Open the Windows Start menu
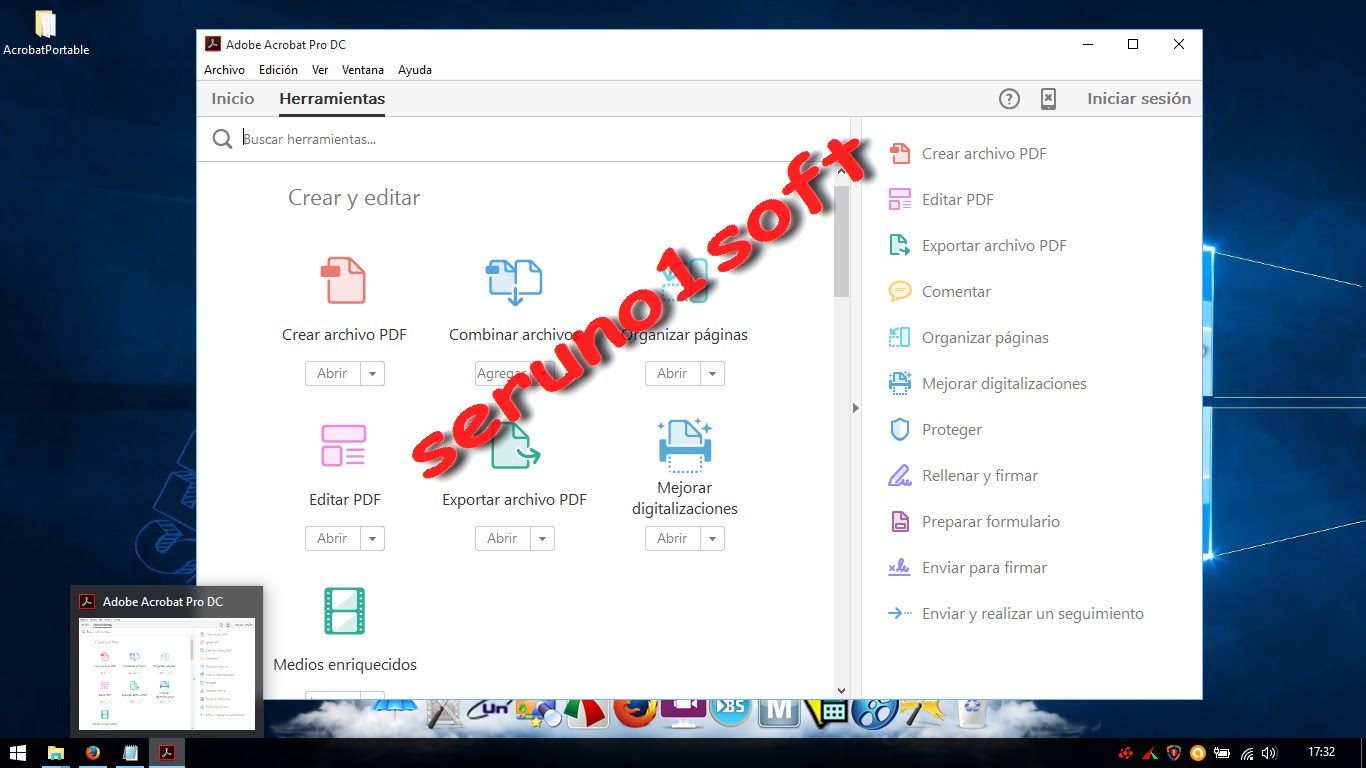This screenshot has width=1366, height=768. pos(18,752)
